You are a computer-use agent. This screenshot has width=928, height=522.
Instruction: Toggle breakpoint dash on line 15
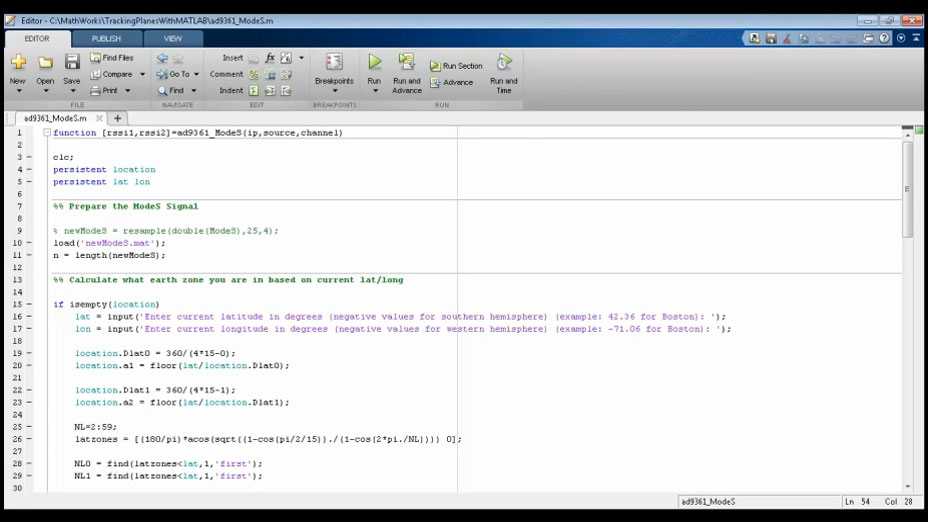[29, 304]
